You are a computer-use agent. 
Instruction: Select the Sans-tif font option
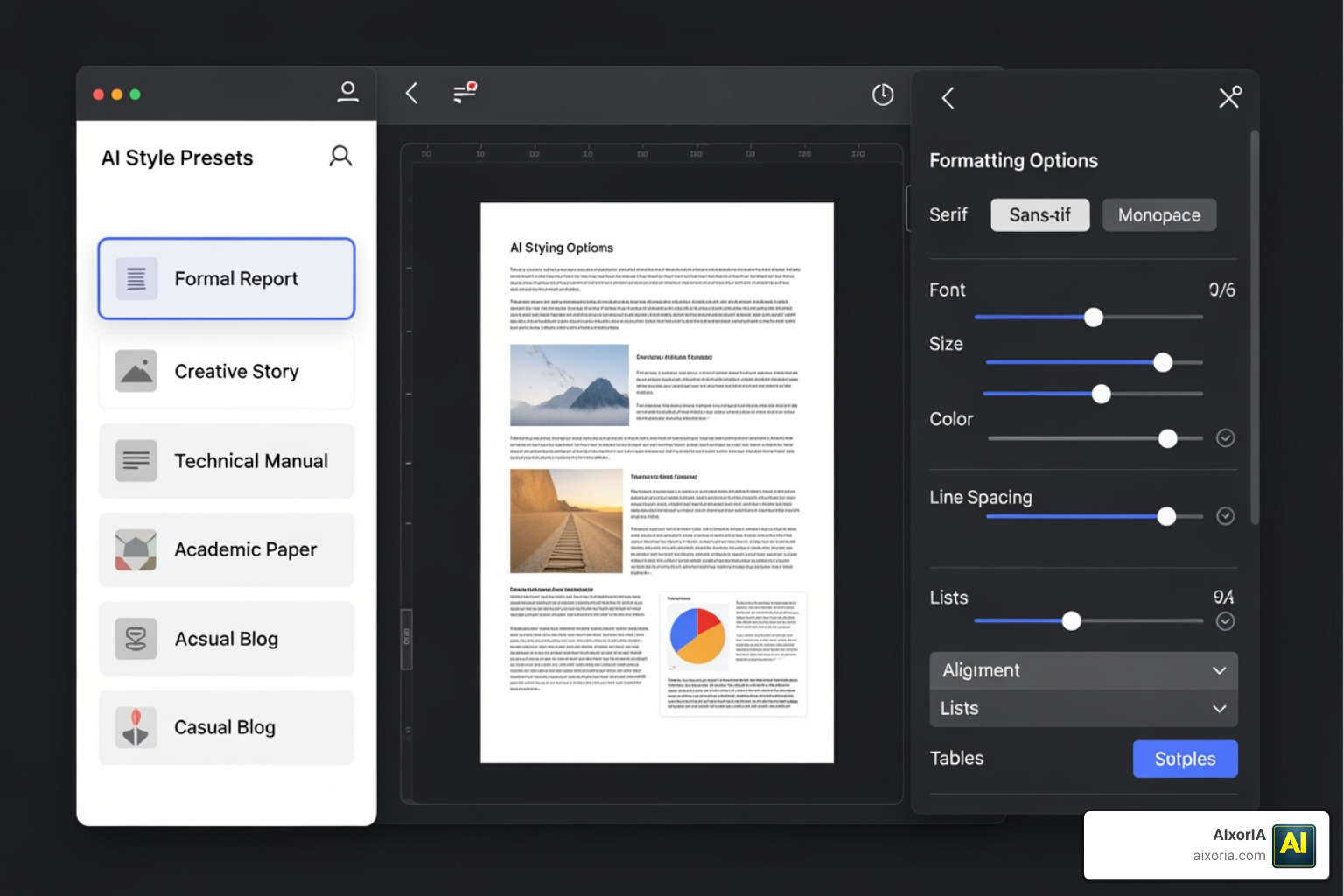point(1040,215)
